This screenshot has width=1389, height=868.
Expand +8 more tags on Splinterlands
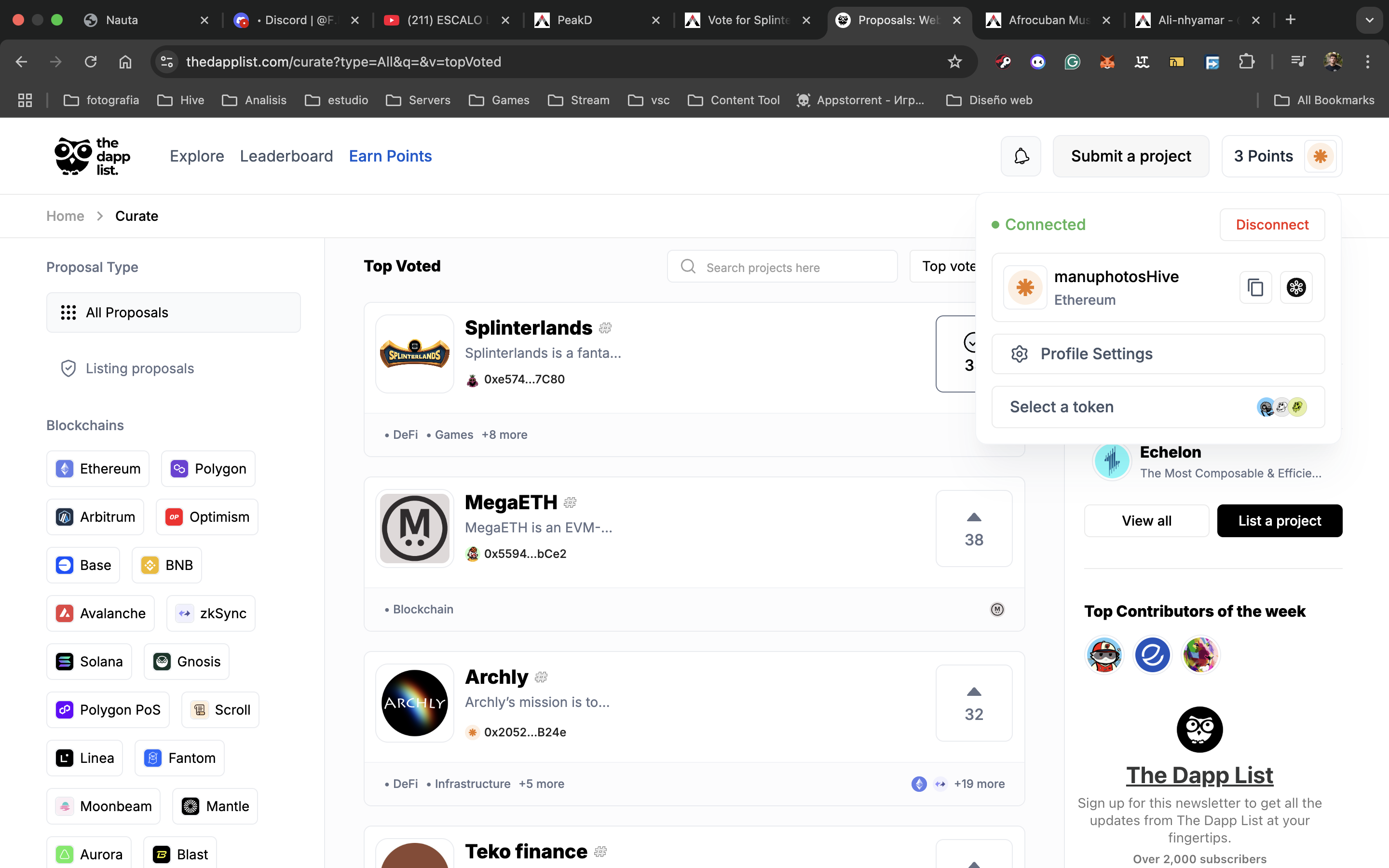pos(504,434)
